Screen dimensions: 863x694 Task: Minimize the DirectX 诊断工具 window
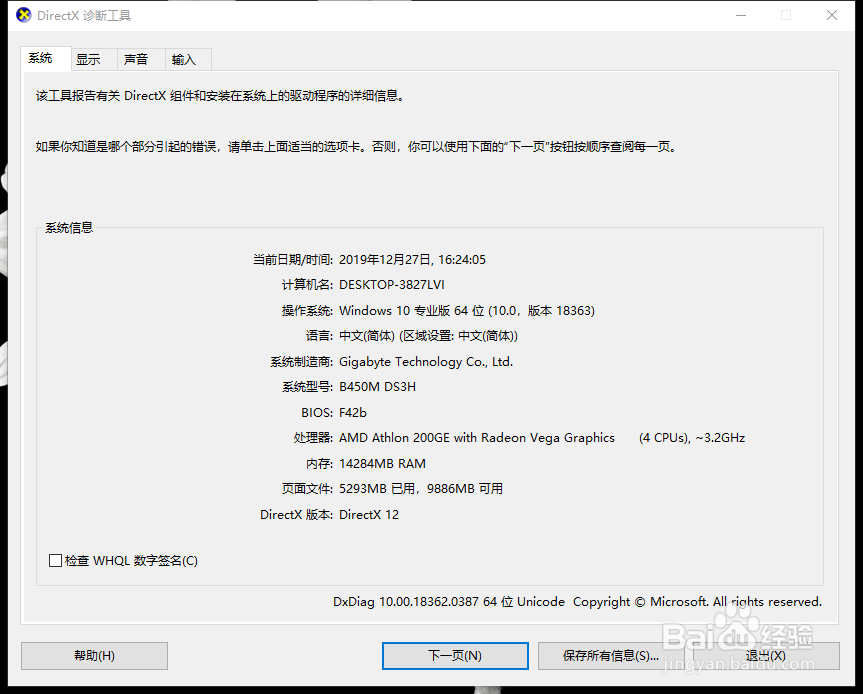[x=741, y=15]
